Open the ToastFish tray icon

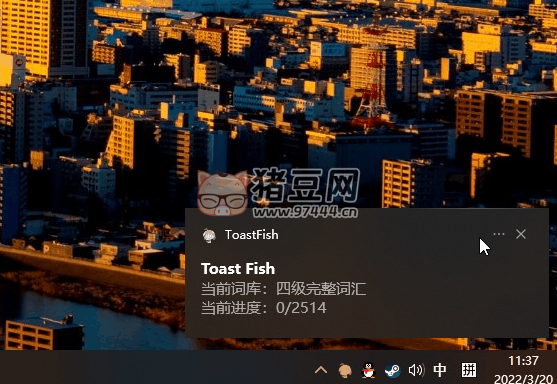click(345, 371)
